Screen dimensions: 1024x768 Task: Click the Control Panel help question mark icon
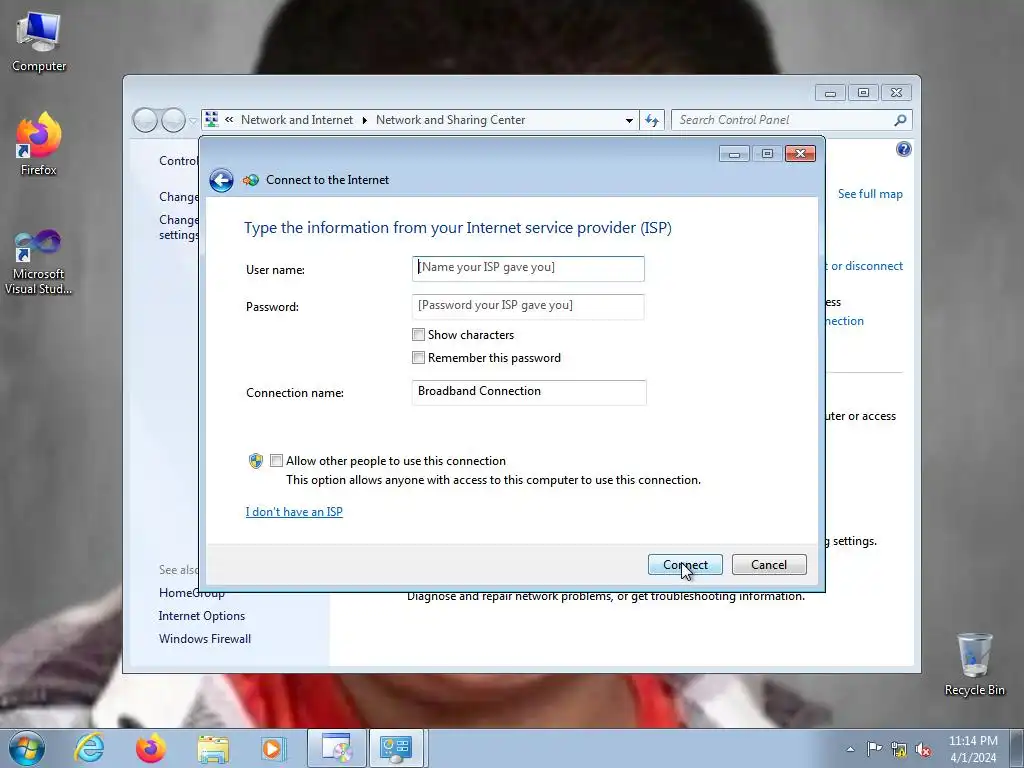click(903, 150)
